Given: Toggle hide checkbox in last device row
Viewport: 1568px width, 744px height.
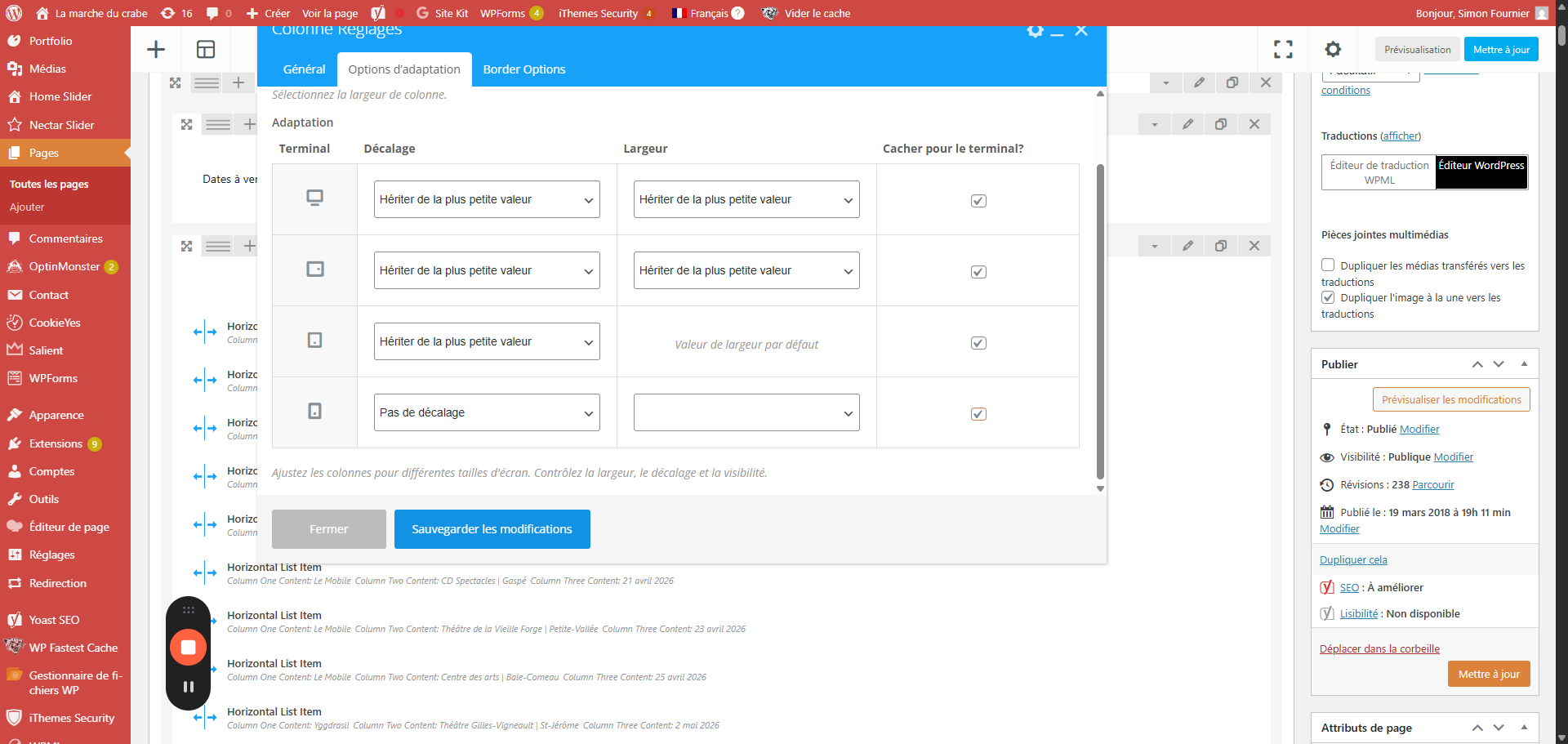Looking at the screenshot, I should pyautogui.click(x=978, y=414).
